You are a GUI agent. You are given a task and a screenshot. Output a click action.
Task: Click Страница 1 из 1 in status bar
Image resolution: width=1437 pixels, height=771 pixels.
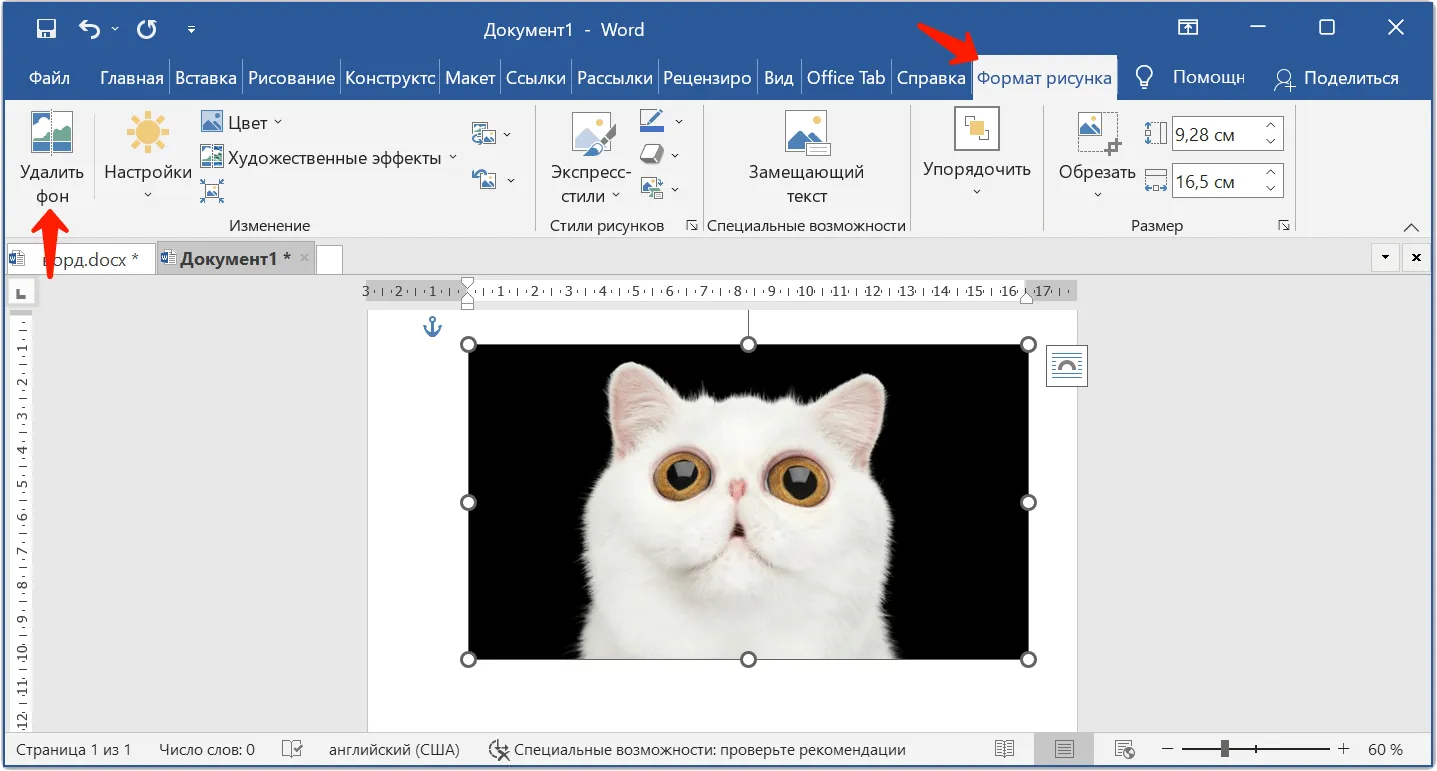[74, 749]
